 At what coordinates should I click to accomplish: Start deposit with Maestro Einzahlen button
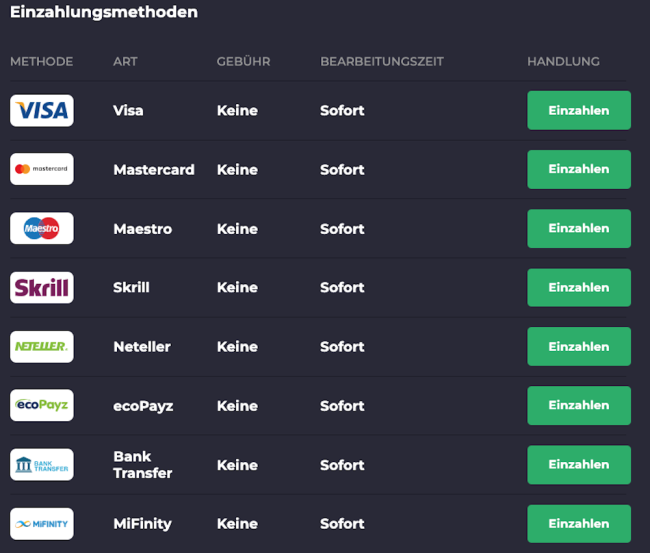click(x=579, y=228)
